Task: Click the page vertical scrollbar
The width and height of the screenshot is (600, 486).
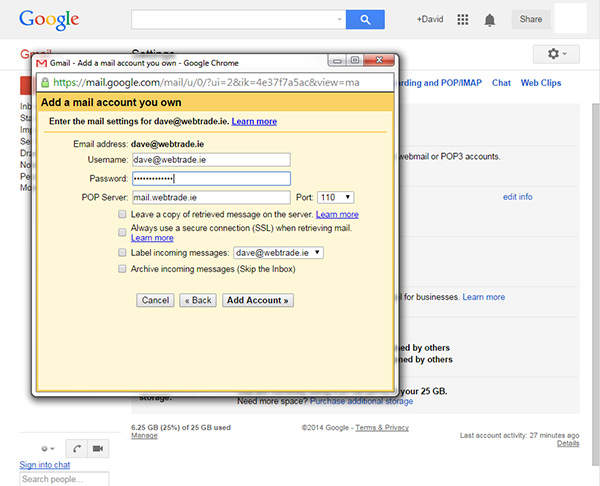Action: [596, 284]
